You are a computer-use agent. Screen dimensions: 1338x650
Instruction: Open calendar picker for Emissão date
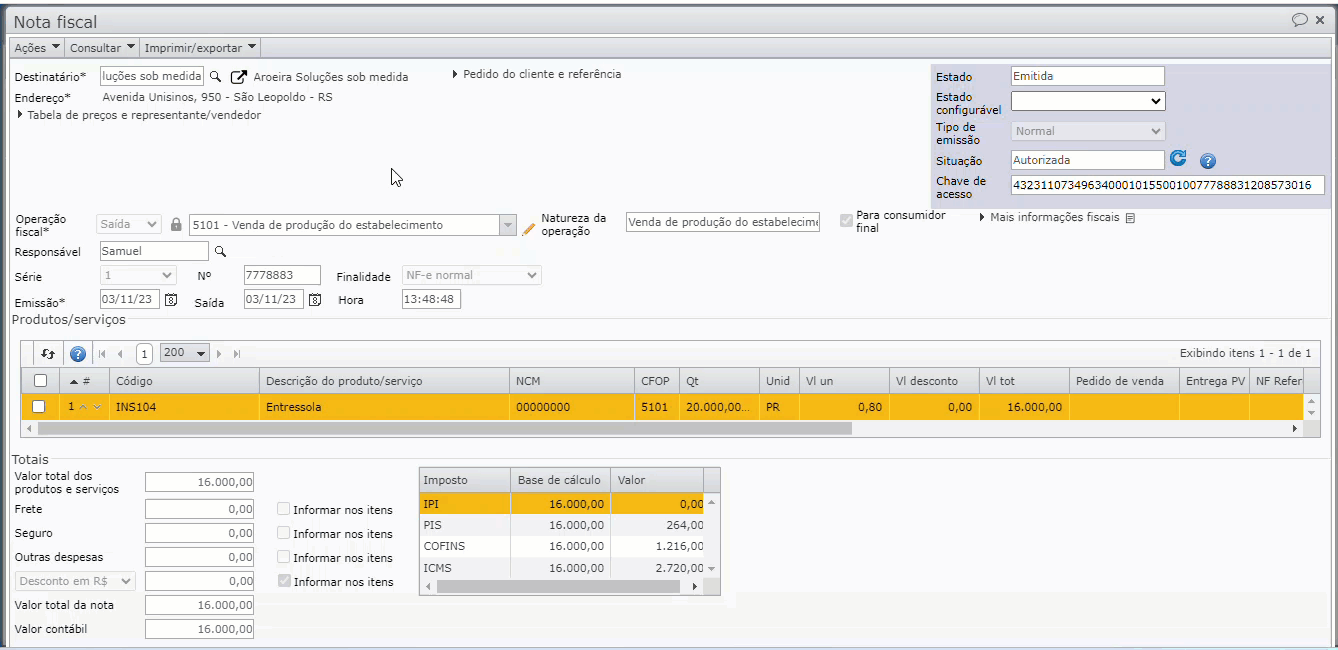pos(171,300)
